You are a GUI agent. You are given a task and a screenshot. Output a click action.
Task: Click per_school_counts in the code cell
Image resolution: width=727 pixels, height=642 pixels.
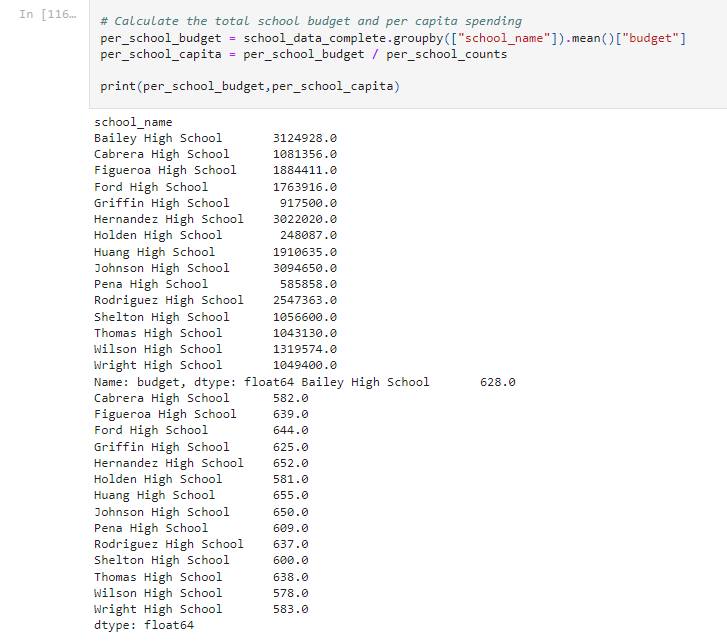446,54
